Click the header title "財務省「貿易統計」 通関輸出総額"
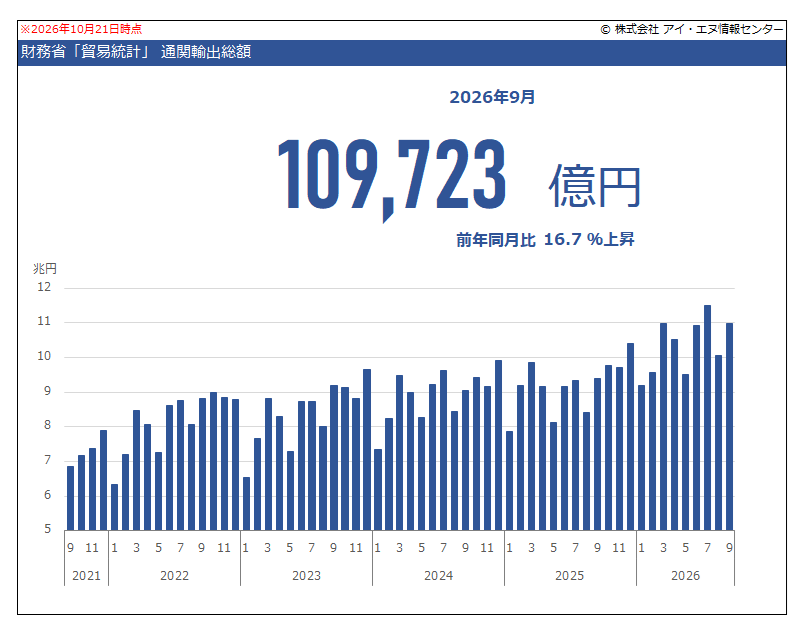The width and height of the screenshot is (804, 635). tap(136, 52)
